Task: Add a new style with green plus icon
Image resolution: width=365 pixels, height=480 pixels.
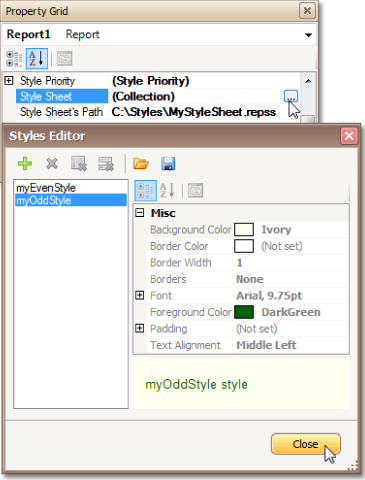Action: pos(25,164)
